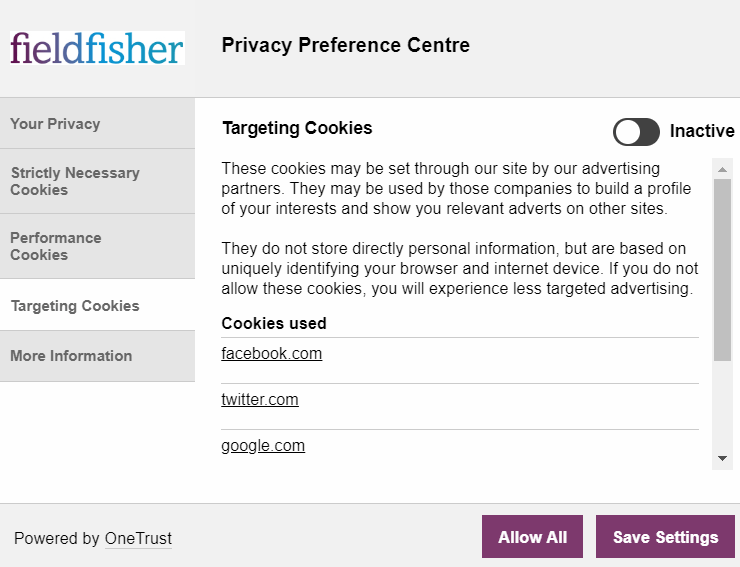Screen dimensions: 740x567
Task: Click the Privacy Preference Centre heading
Action: [346, 45]
